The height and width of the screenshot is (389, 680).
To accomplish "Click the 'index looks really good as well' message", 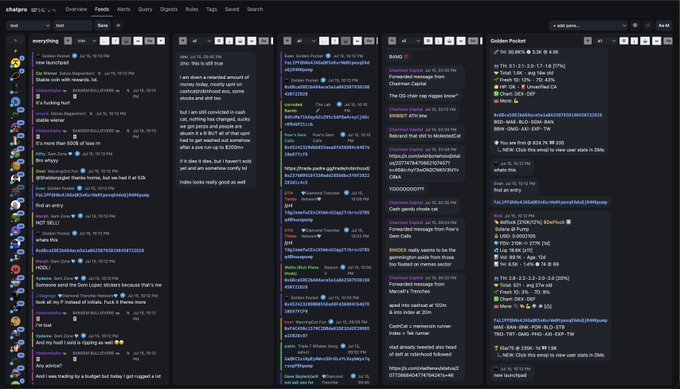I will (x=212, y=182).
